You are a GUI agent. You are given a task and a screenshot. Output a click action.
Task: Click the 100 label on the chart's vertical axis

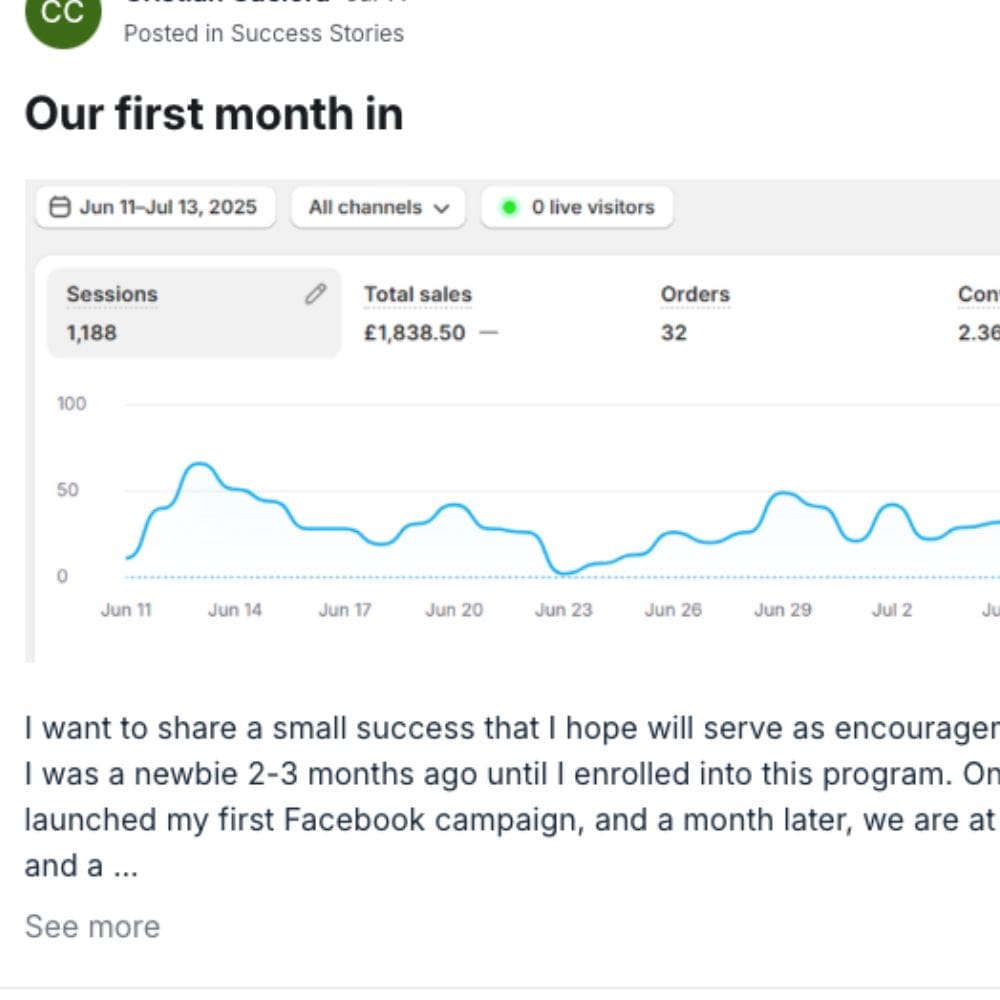point(72,404)
